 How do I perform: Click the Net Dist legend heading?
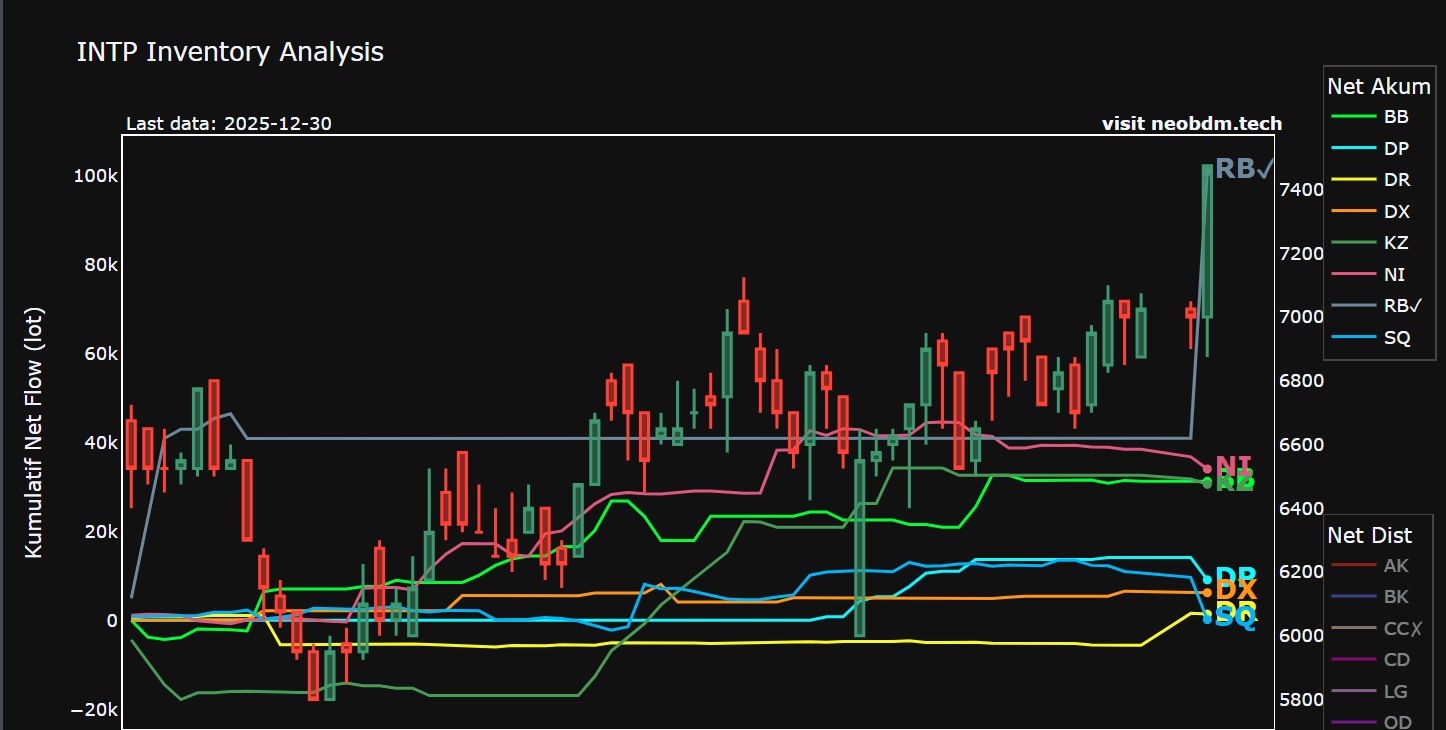pos(1369,535)
